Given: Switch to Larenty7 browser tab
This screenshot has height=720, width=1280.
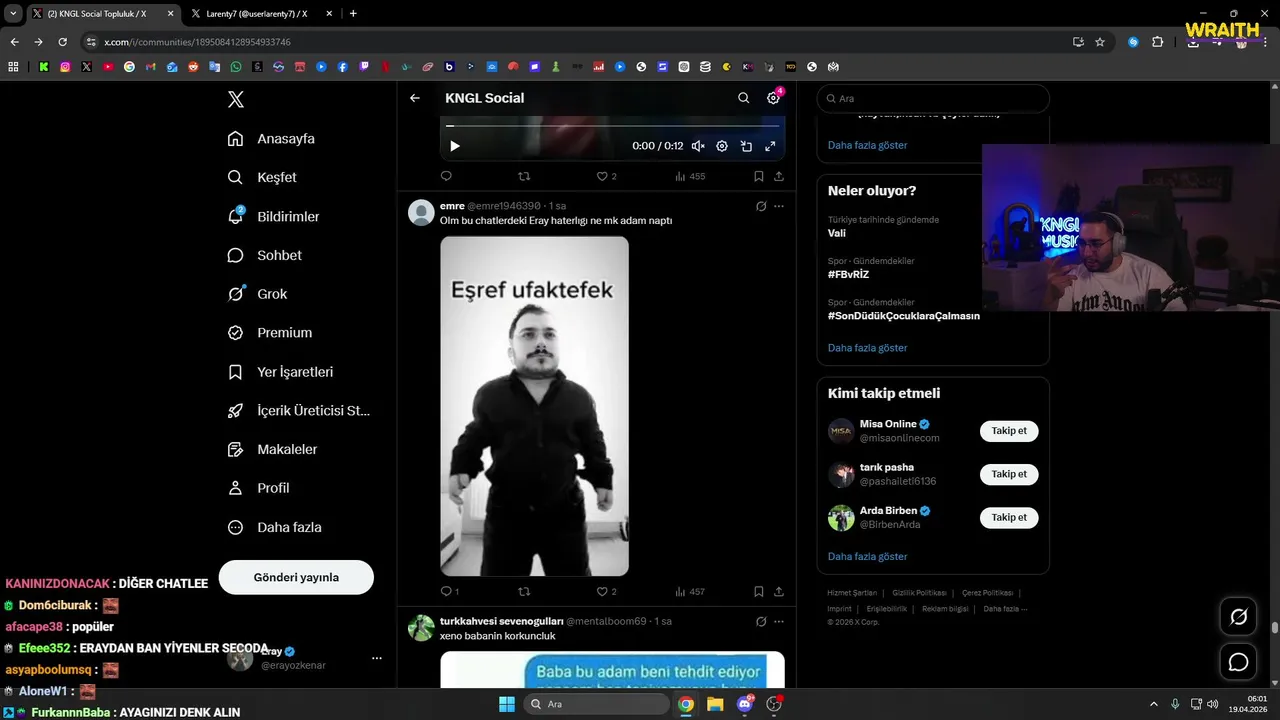Looking at the screenshot, I should coord(258,14).
